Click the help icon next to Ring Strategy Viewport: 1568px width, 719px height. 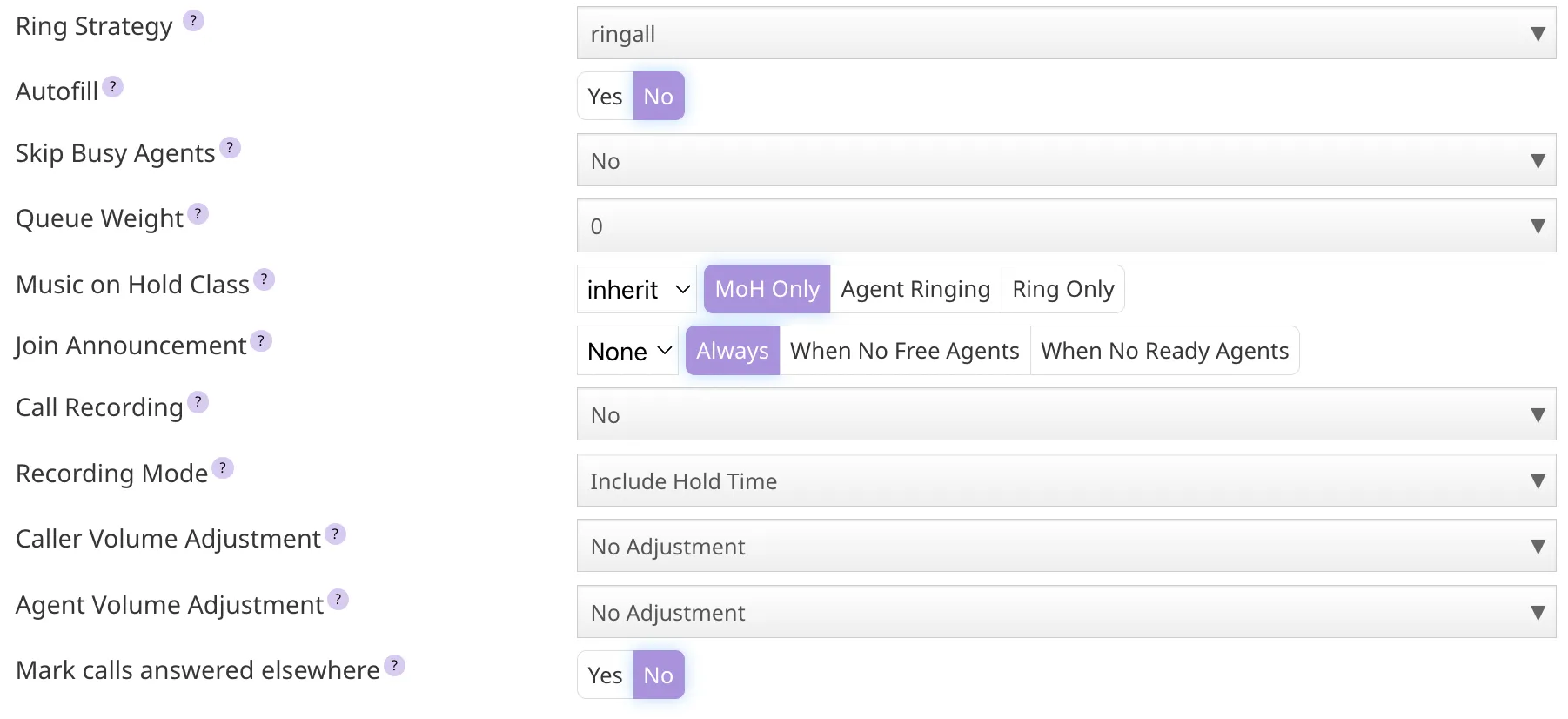(x=193, y=21)
